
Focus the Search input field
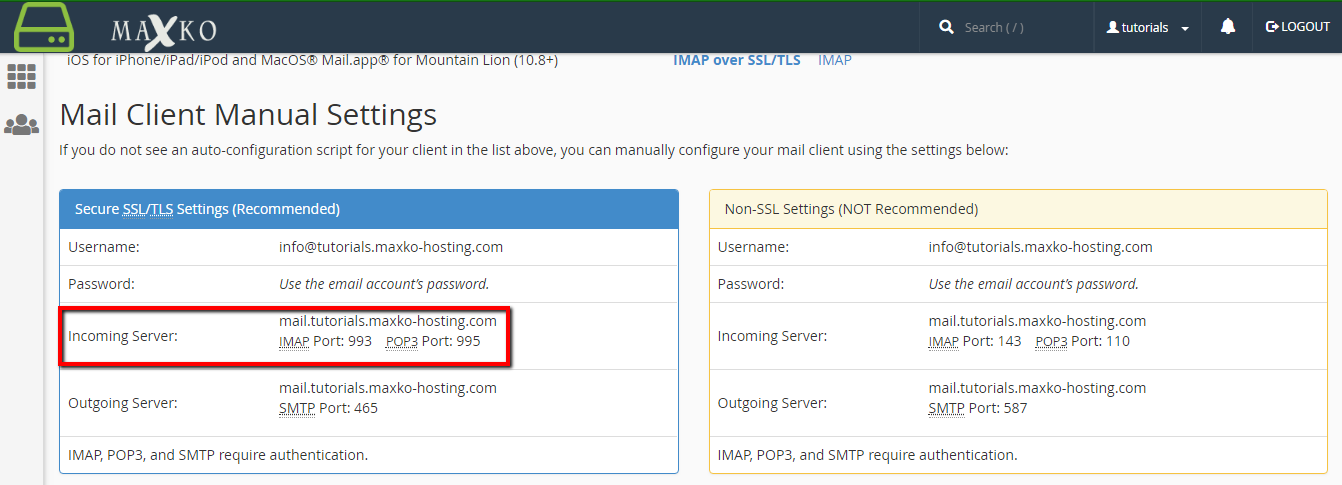(1020, 28)
